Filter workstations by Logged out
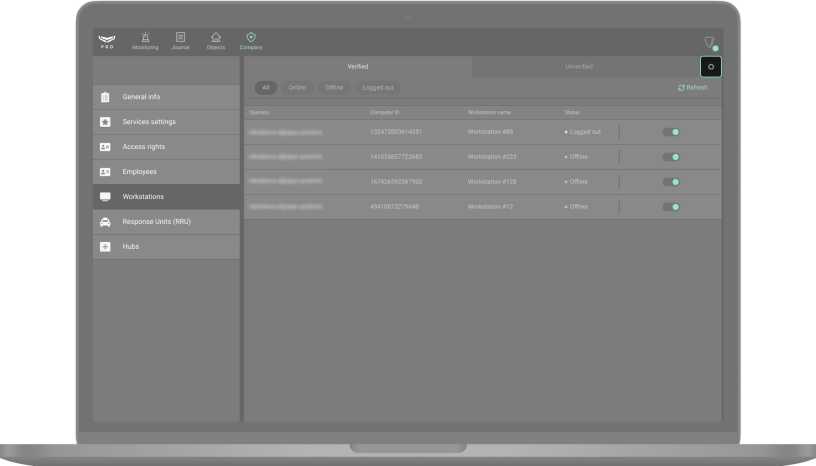Image resolution: width=816 pixels, height=466 pixels. (x=378, y=88)
